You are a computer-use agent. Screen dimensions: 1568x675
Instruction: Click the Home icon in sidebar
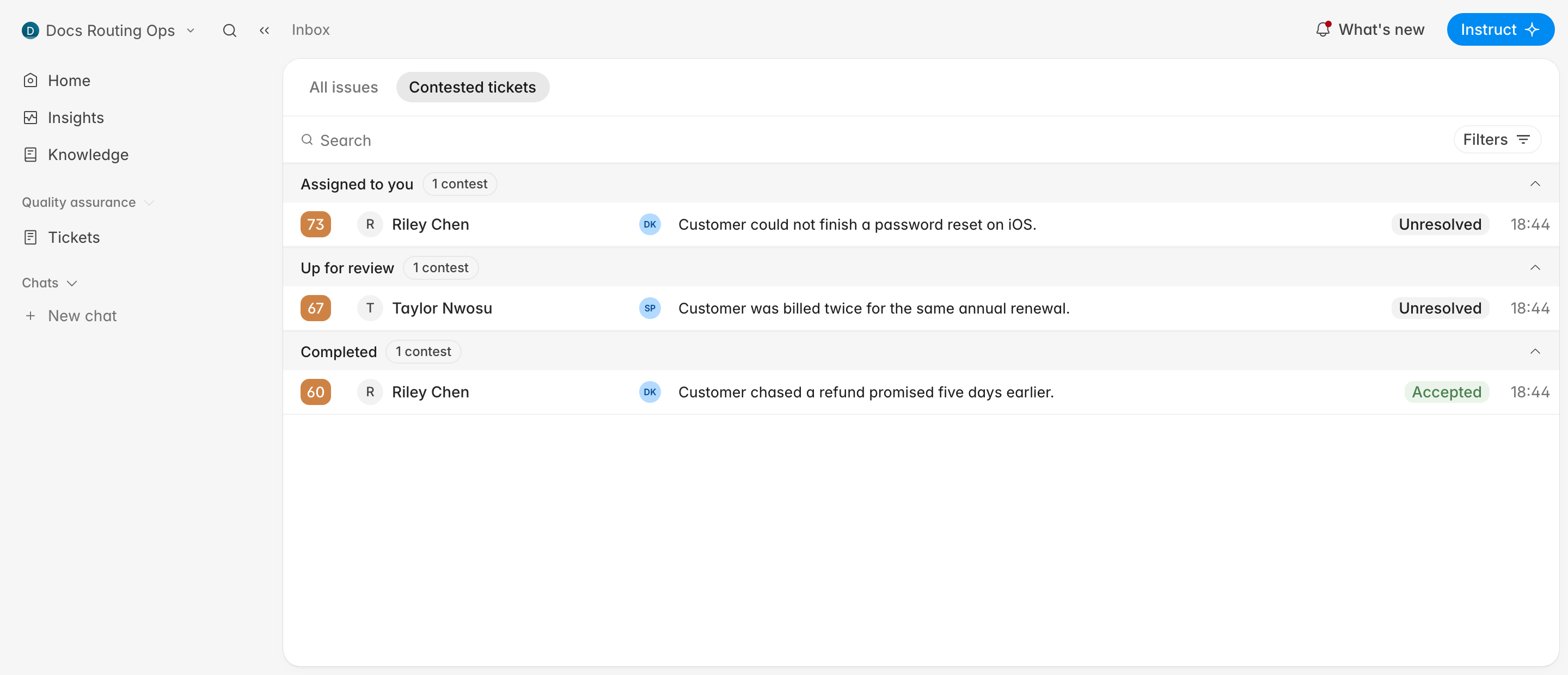tap(30, 81)
